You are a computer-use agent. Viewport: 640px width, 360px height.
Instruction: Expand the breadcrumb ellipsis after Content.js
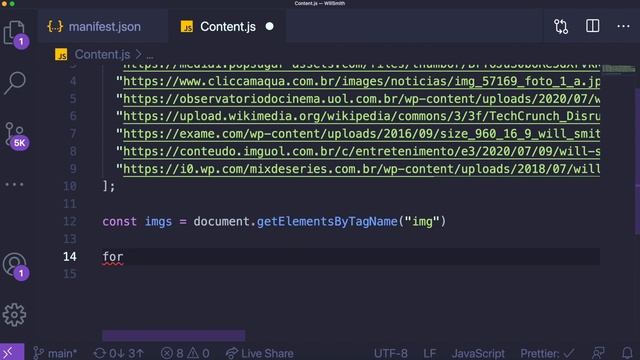tap(150, 56)
